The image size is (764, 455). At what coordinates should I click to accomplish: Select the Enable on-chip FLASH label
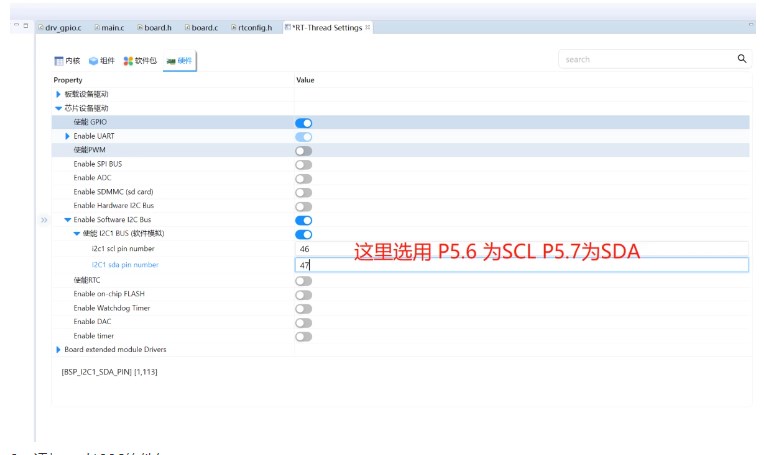click(x=109, y=294)
